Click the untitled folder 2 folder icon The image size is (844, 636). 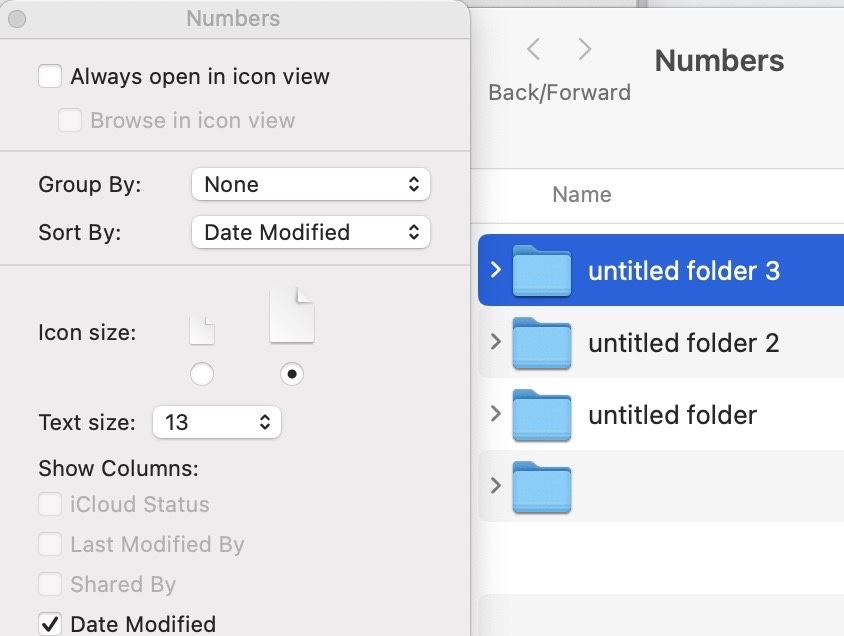(541, 343)
